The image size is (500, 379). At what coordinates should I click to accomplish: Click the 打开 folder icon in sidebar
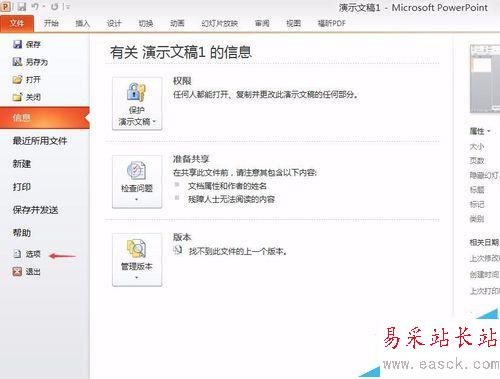[x=17, y=79]
